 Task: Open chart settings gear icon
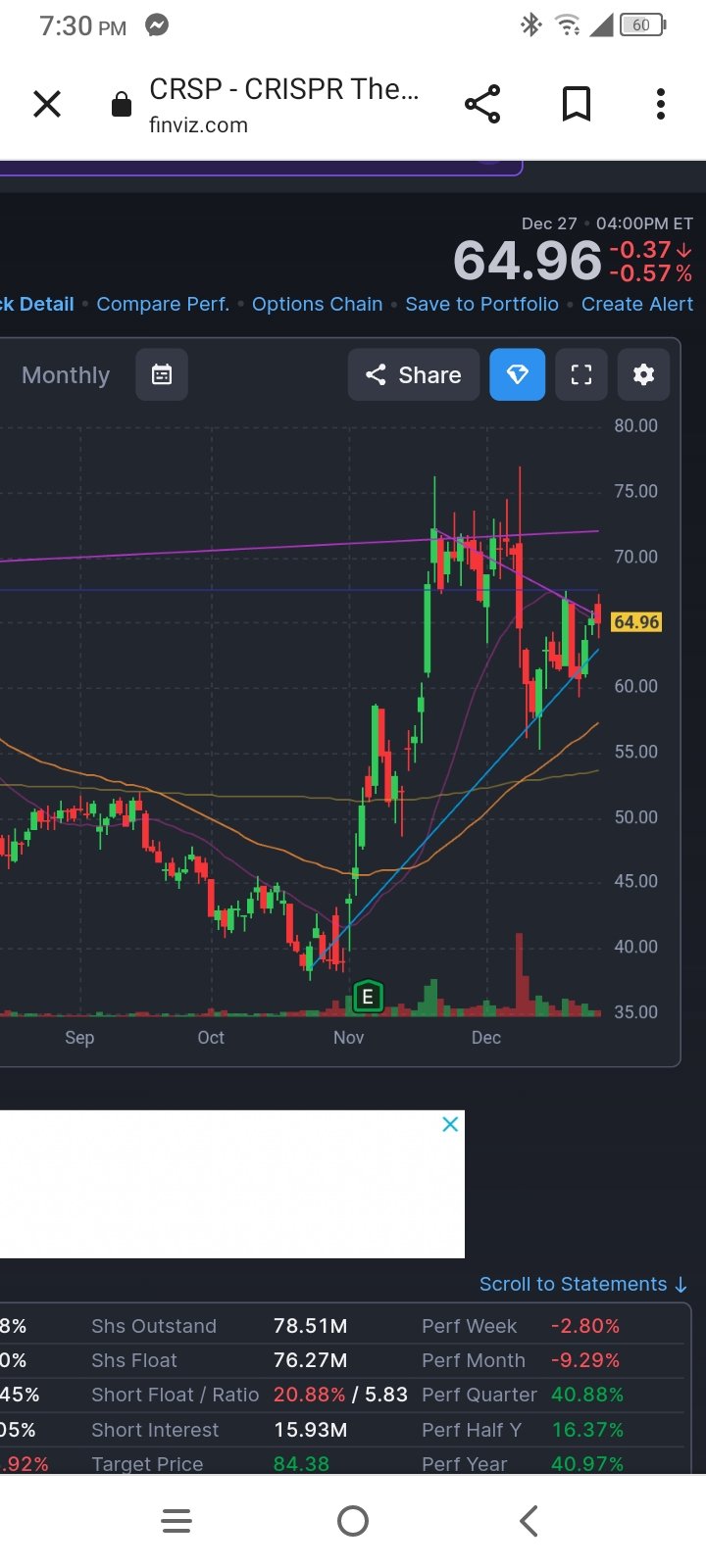(643, 374)
